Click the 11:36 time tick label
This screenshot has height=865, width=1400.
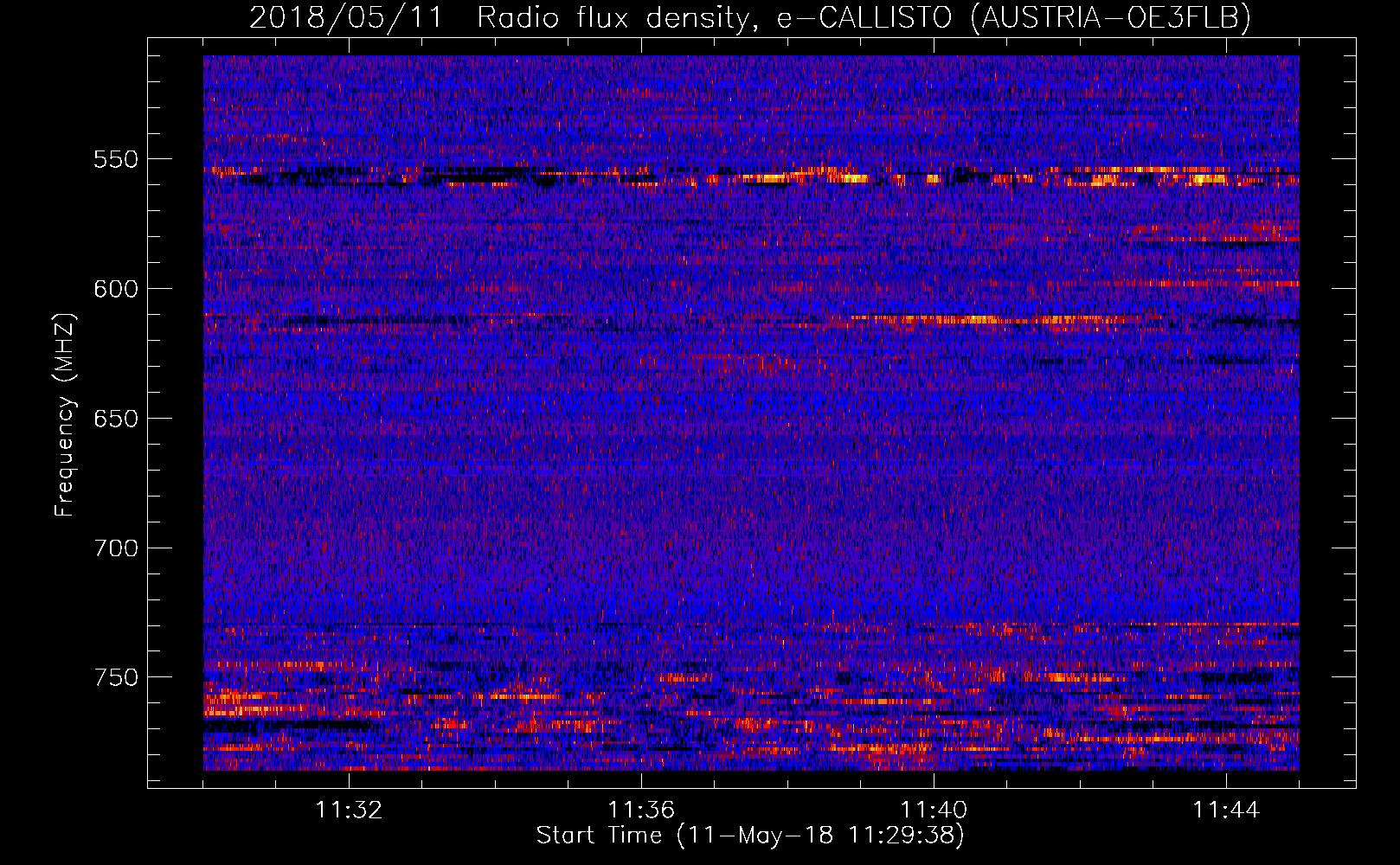point(641,811)
